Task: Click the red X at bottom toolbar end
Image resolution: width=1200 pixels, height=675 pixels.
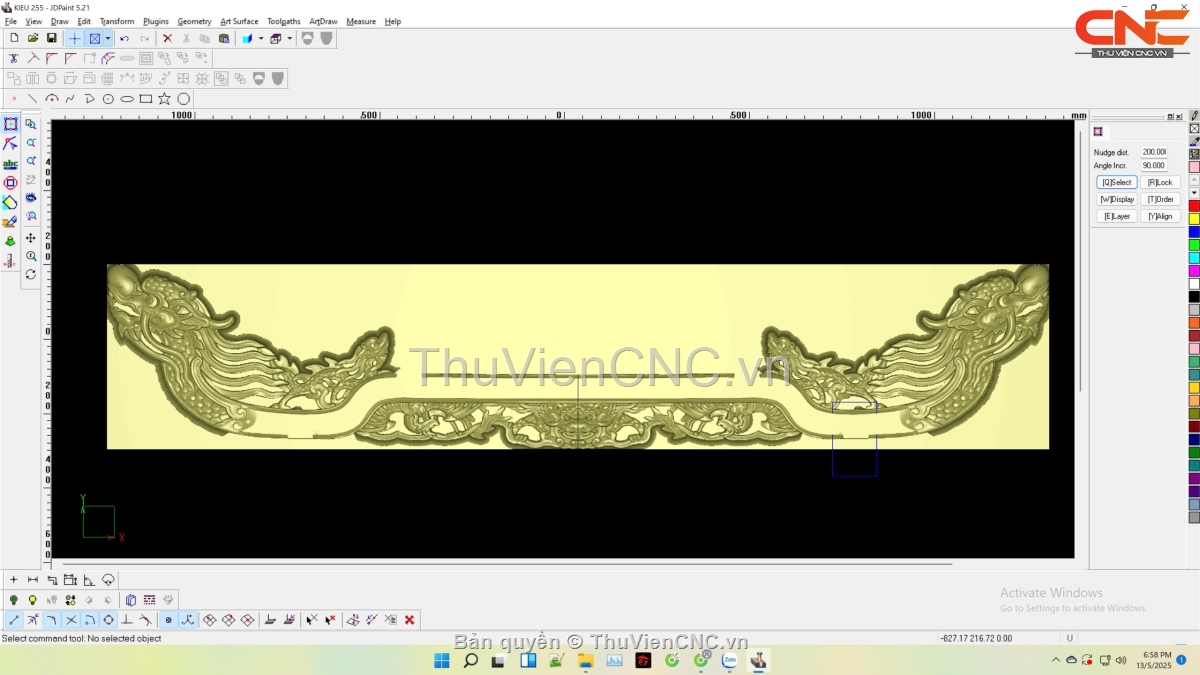Action: (x=409, y=620)
